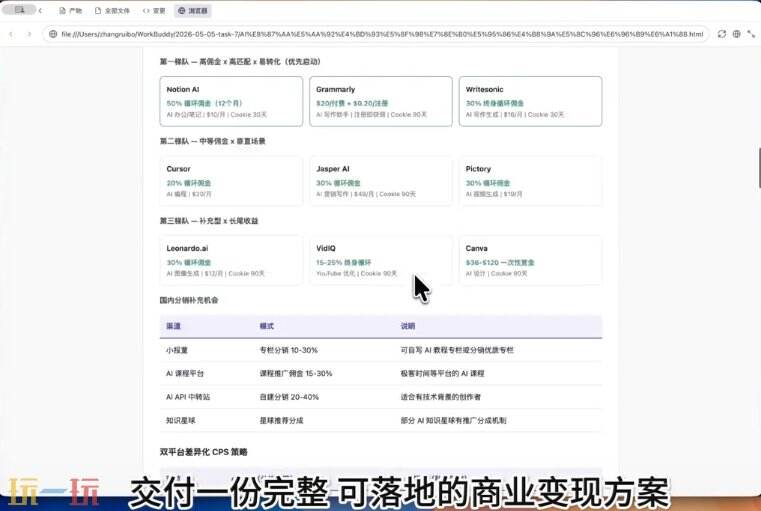
Task: Select the 星球推荐分成 cell
Action: [281, 420]
